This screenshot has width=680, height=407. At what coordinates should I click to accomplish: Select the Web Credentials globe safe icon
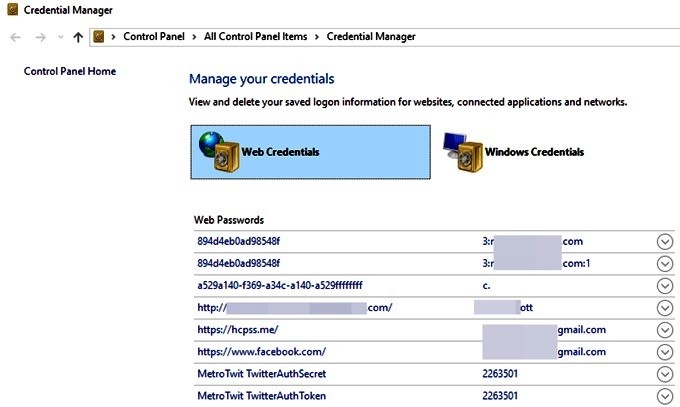(219, 152)
